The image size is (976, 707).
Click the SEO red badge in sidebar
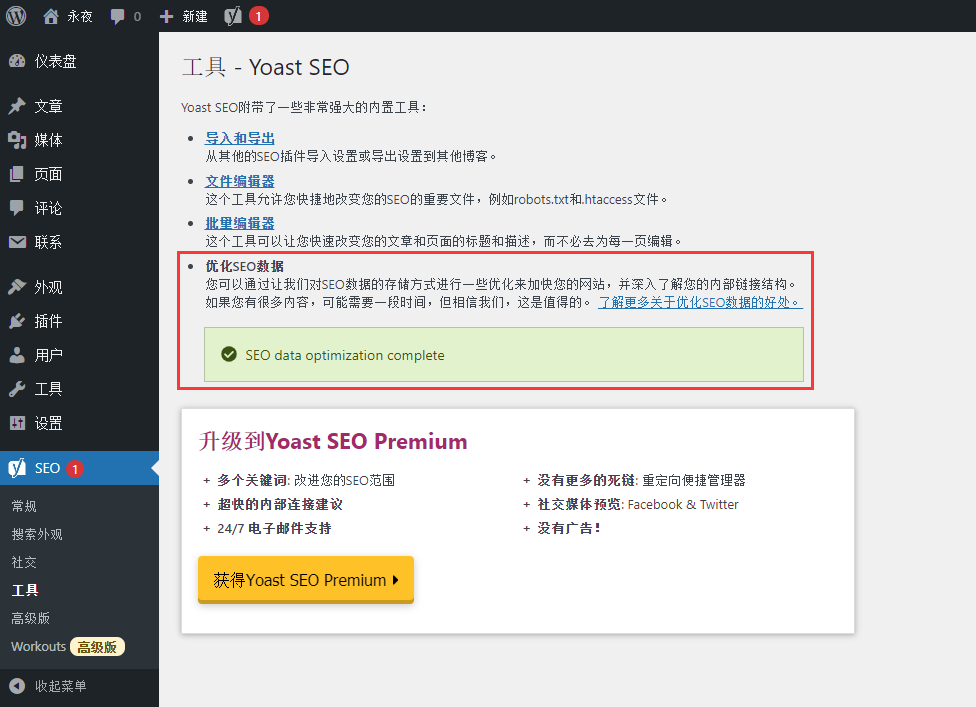(x=75, y=469)
